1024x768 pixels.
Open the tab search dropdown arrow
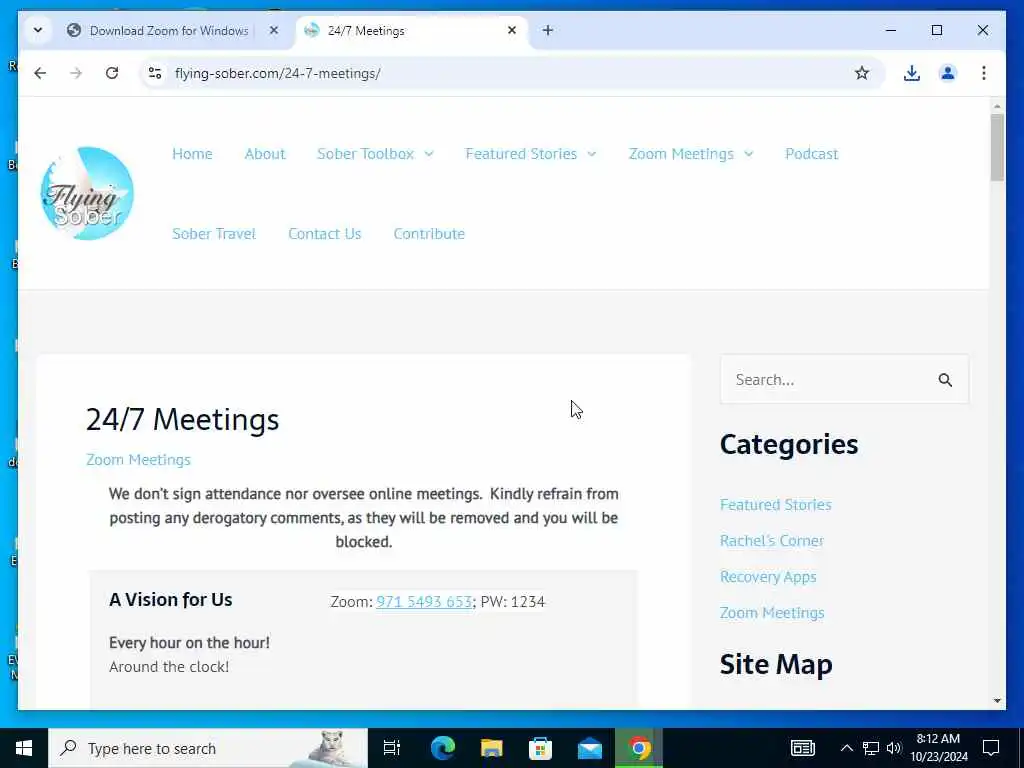pos(38,30)
